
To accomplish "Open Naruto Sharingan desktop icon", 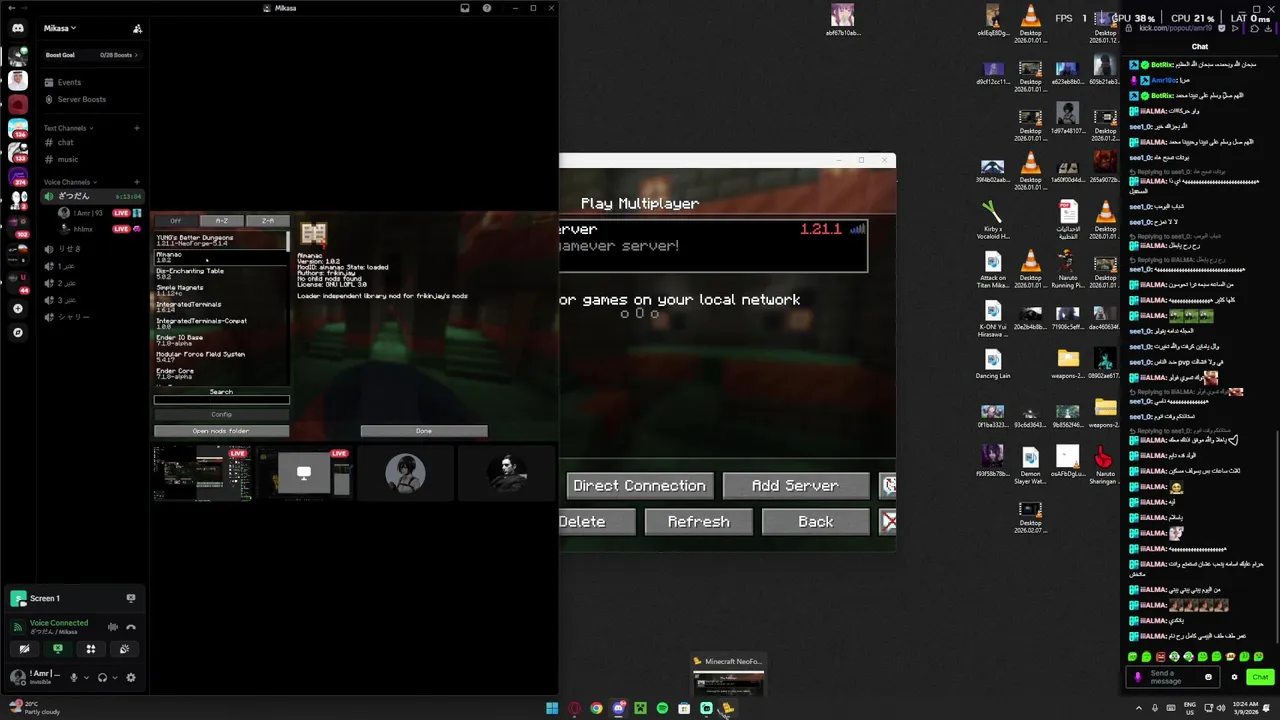I will click(1104, 465).
